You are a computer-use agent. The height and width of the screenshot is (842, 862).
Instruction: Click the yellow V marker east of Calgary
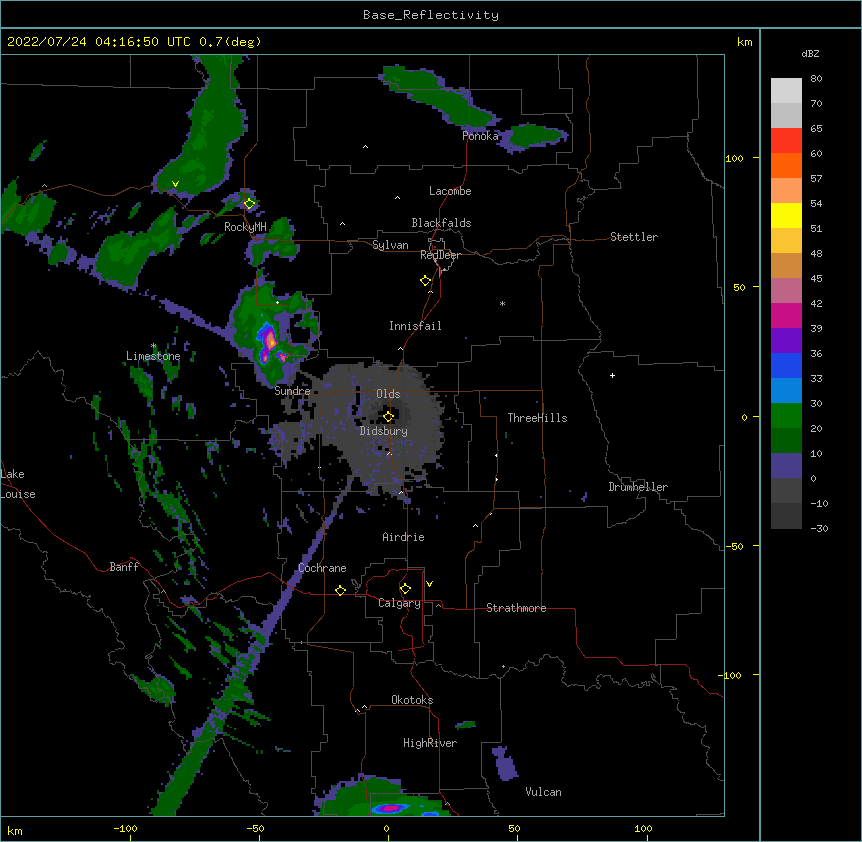[429, 584]
